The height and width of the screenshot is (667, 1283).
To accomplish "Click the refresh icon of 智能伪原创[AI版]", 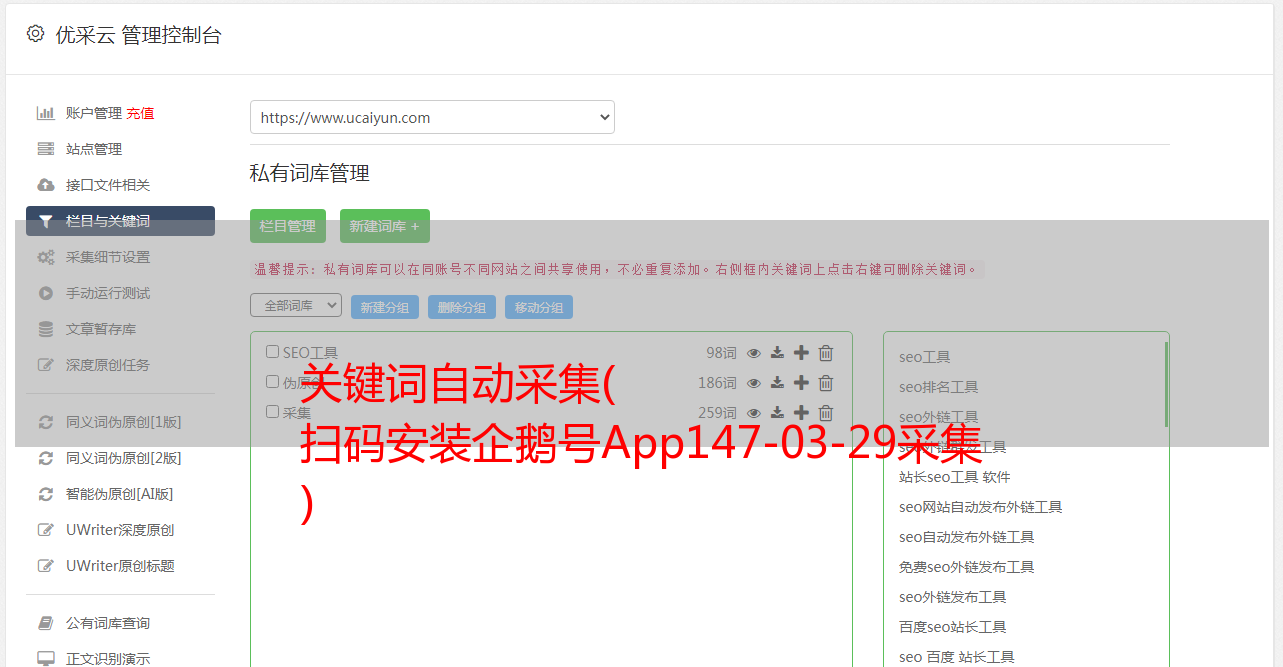I will click(x=45, y=494).
